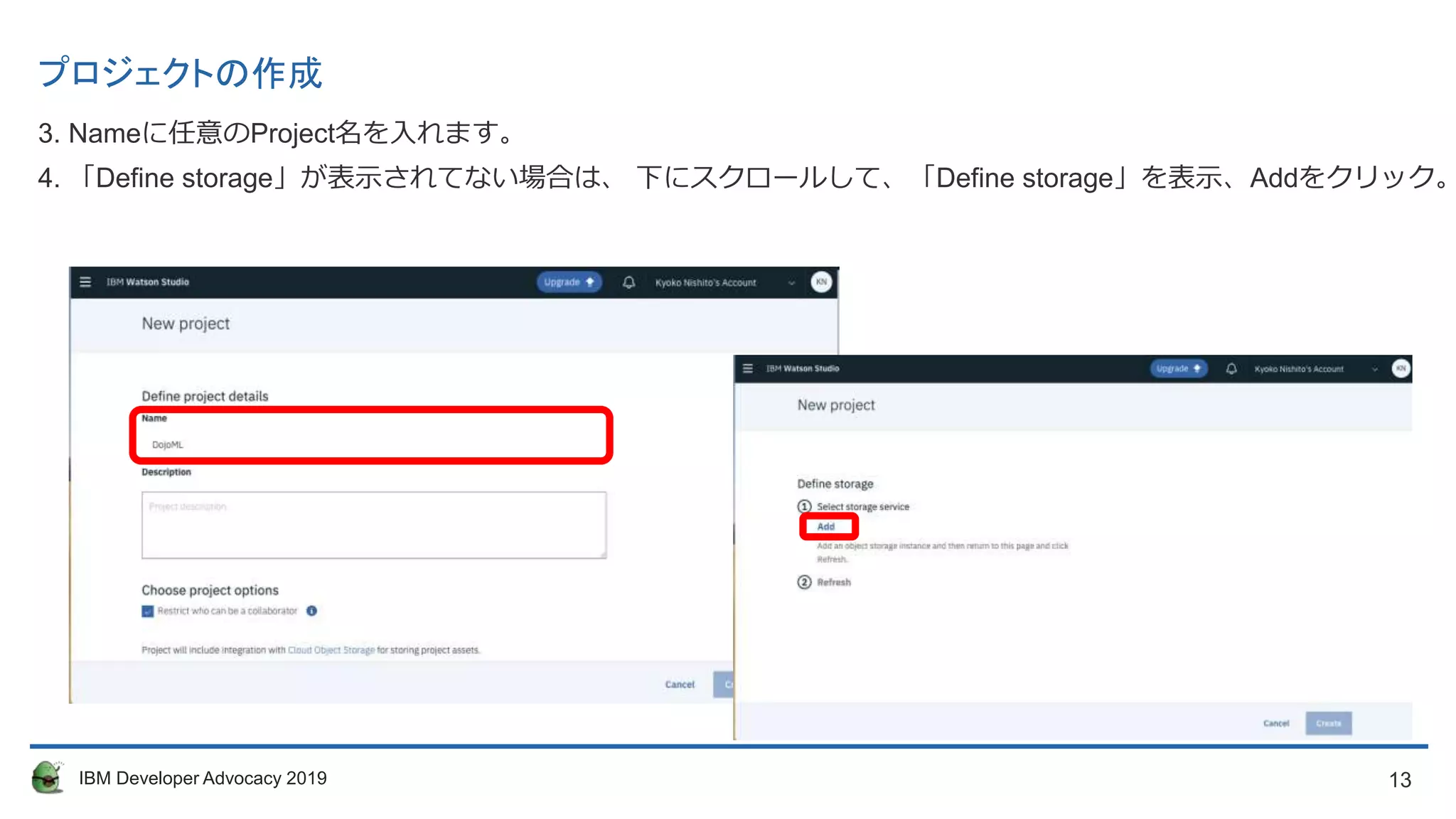This screenshot has width=1456, height=819.
Task: Click IBM Watson Studio title in right window
Action: click(x=803, y=368)
